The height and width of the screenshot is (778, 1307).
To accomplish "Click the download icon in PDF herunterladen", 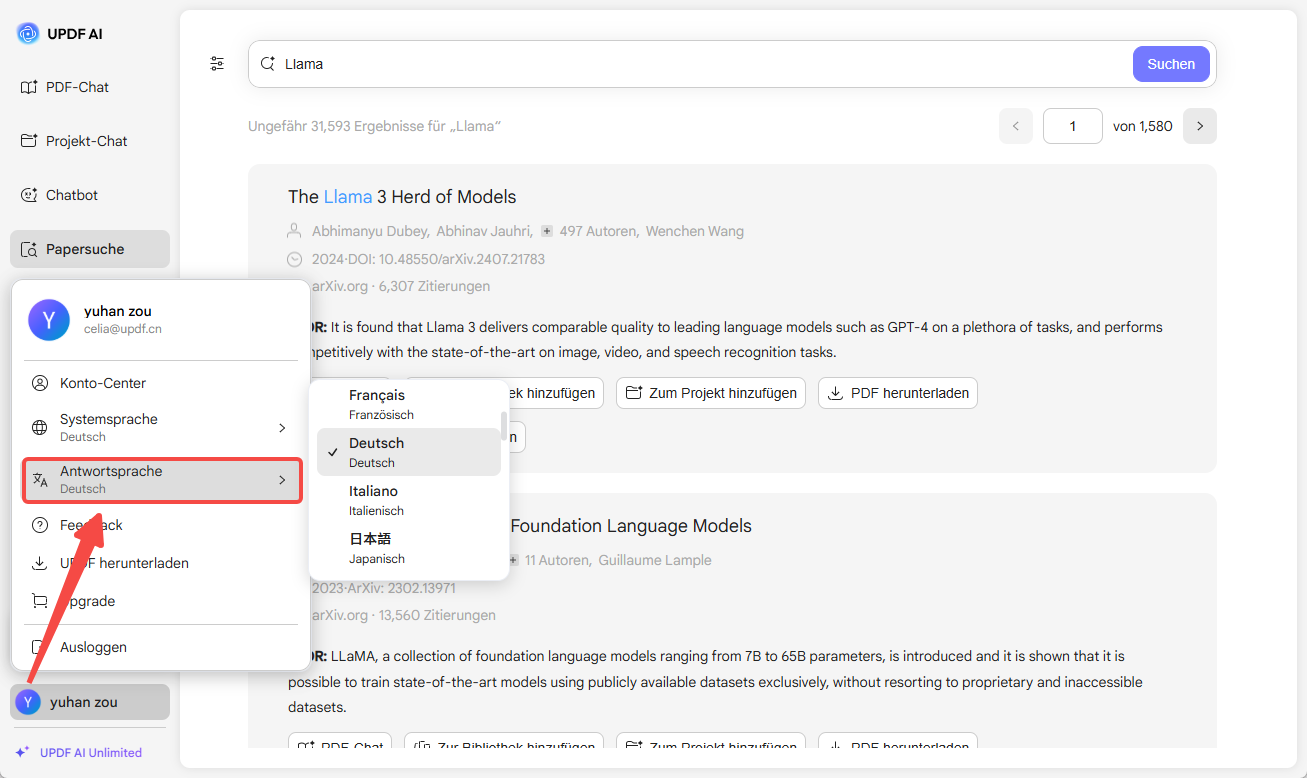I will coord(836,393).
